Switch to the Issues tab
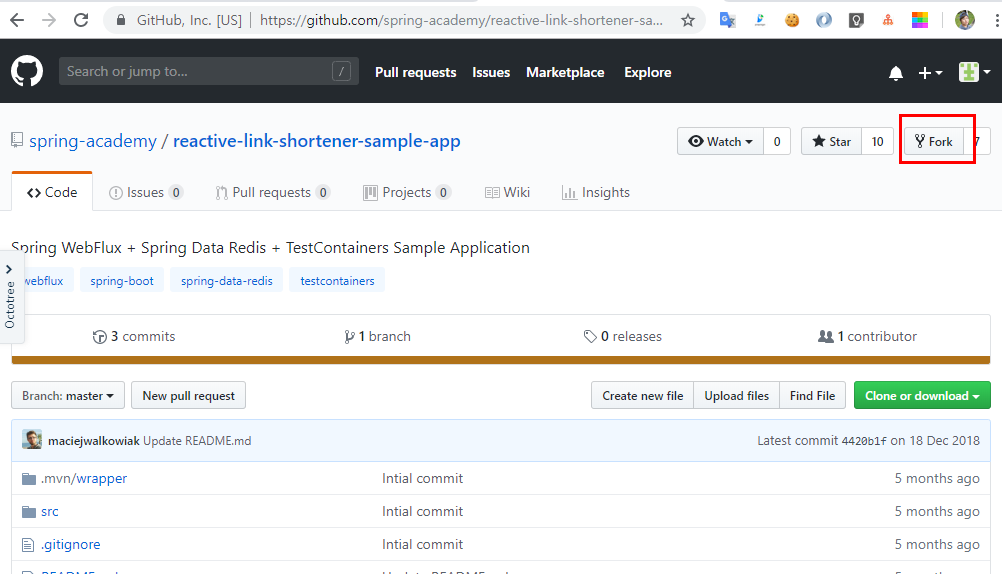This screenshot has width=1002, height=574. (145, 192)
